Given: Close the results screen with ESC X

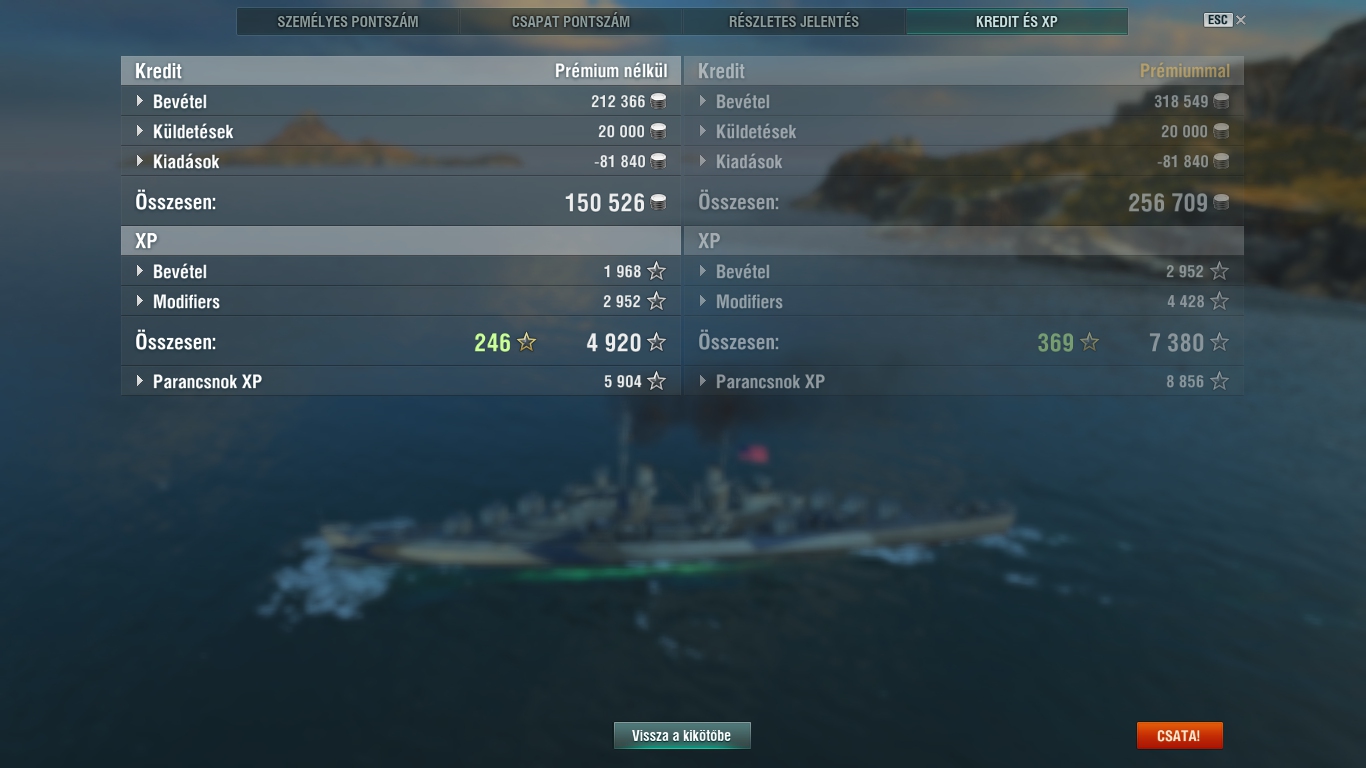Looking at the screenshot, I should 1225,20.
